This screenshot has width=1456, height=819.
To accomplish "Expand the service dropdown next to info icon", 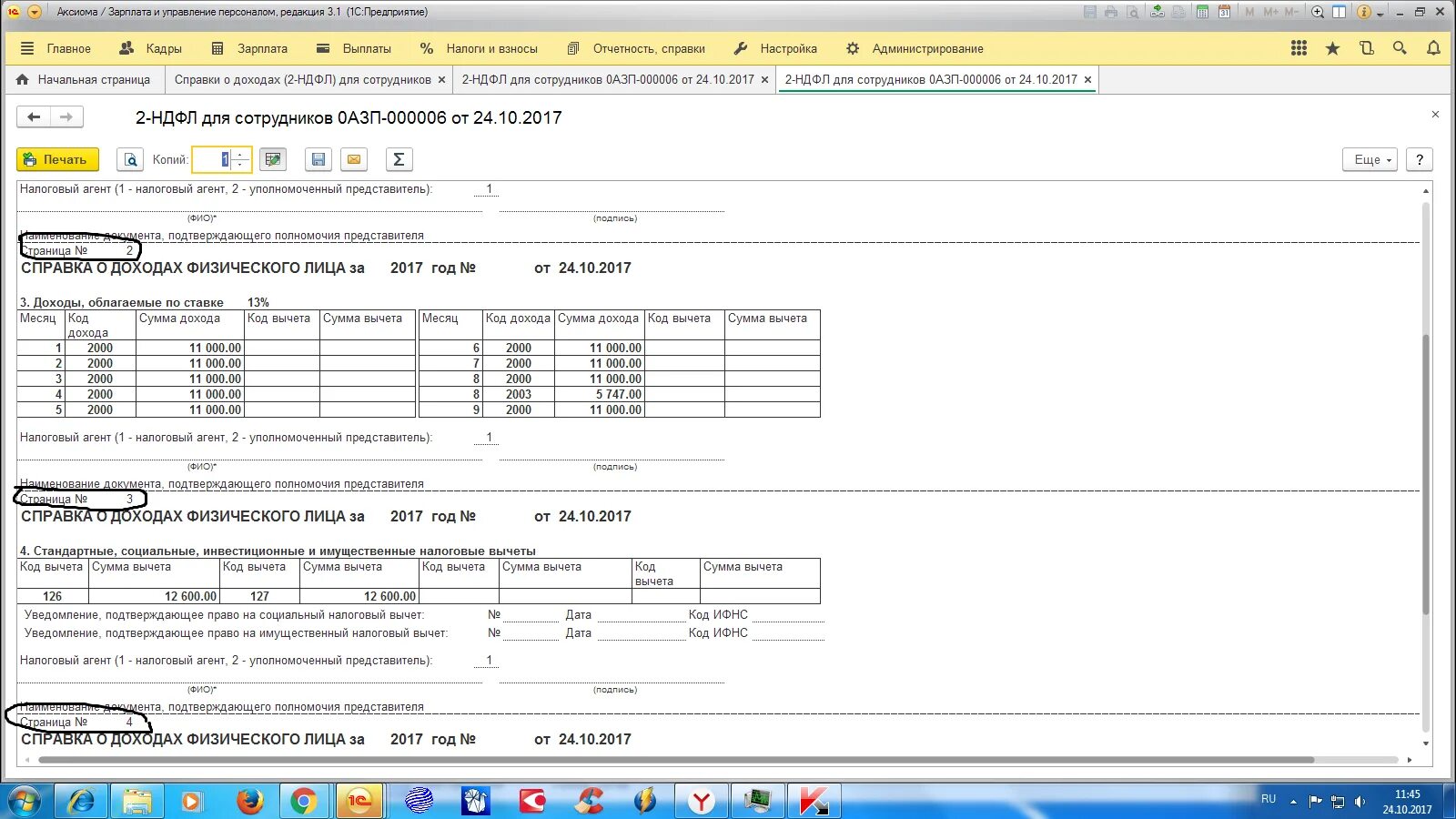I will [x=1380, y=14].
